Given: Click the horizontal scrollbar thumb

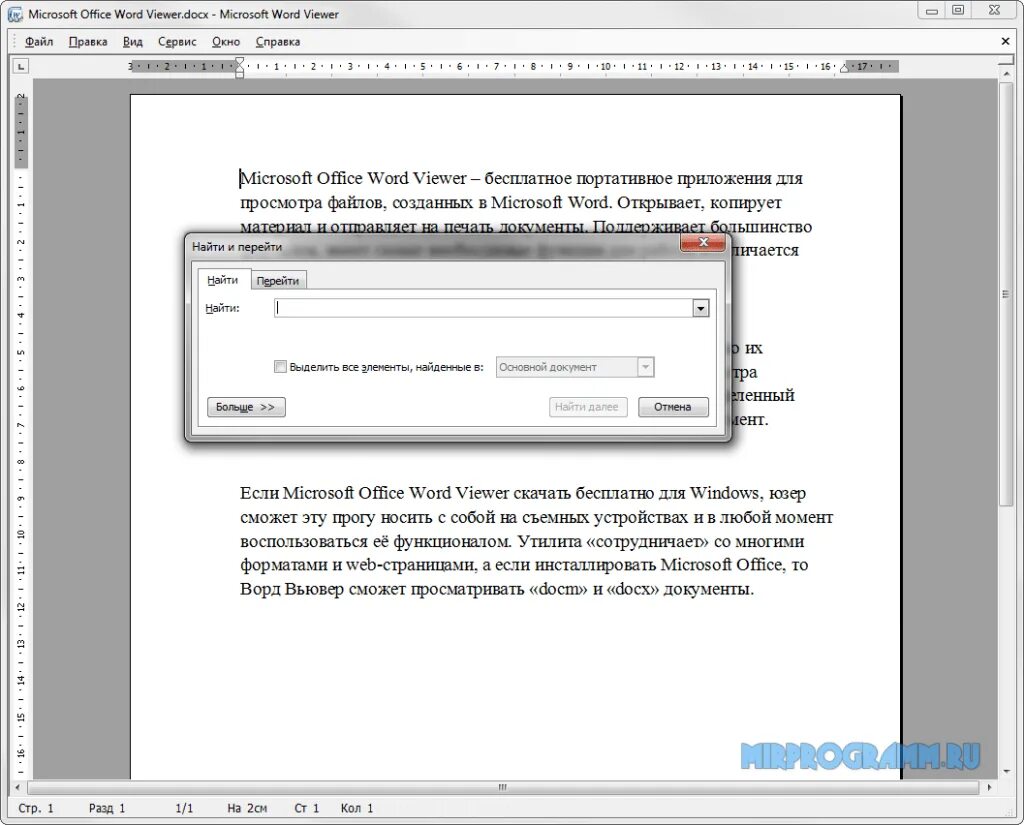Looking at the screenshot, I should point(503,787).
